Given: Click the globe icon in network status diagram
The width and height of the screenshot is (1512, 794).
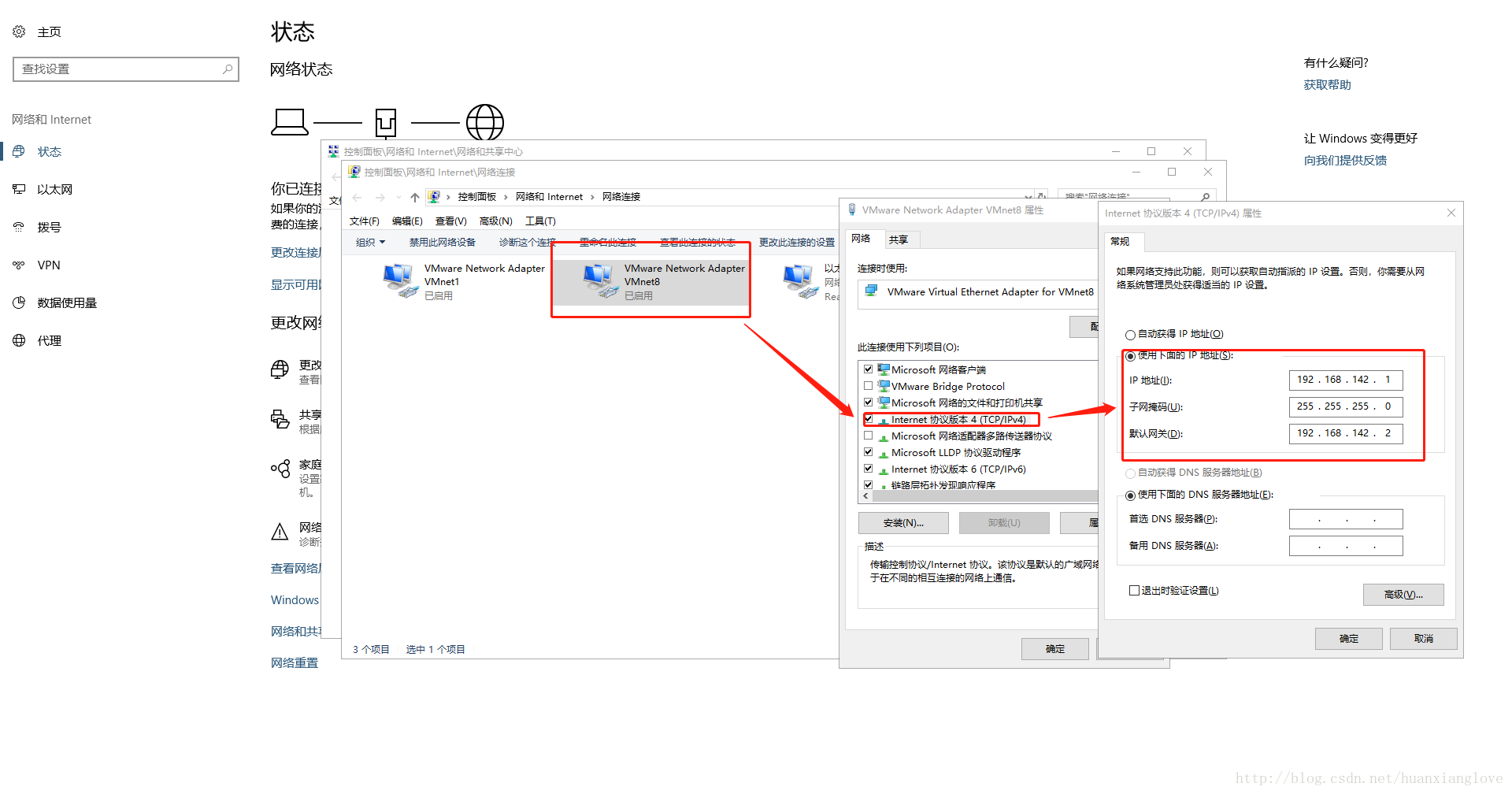Looking at the screenshot, I should click(x=485, y=122).
